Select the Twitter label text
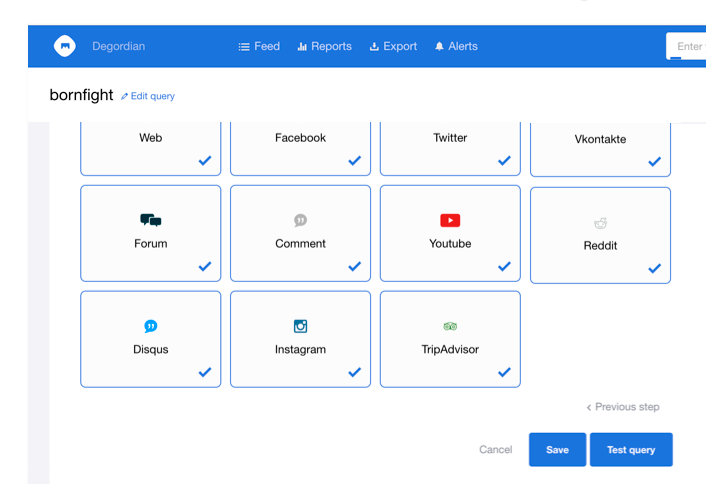Screen dimensions: 706x484 pos(450,138)
